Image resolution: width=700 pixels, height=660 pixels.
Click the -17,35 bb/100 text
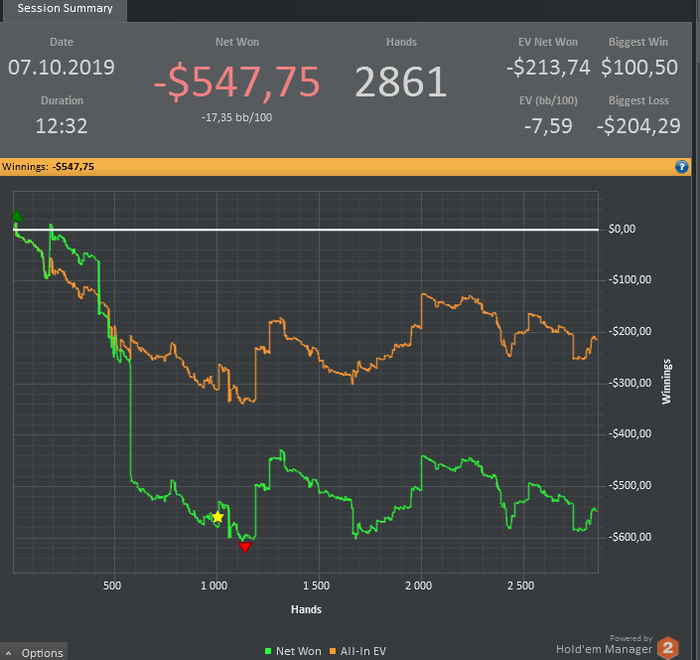[x=237, y=117]
